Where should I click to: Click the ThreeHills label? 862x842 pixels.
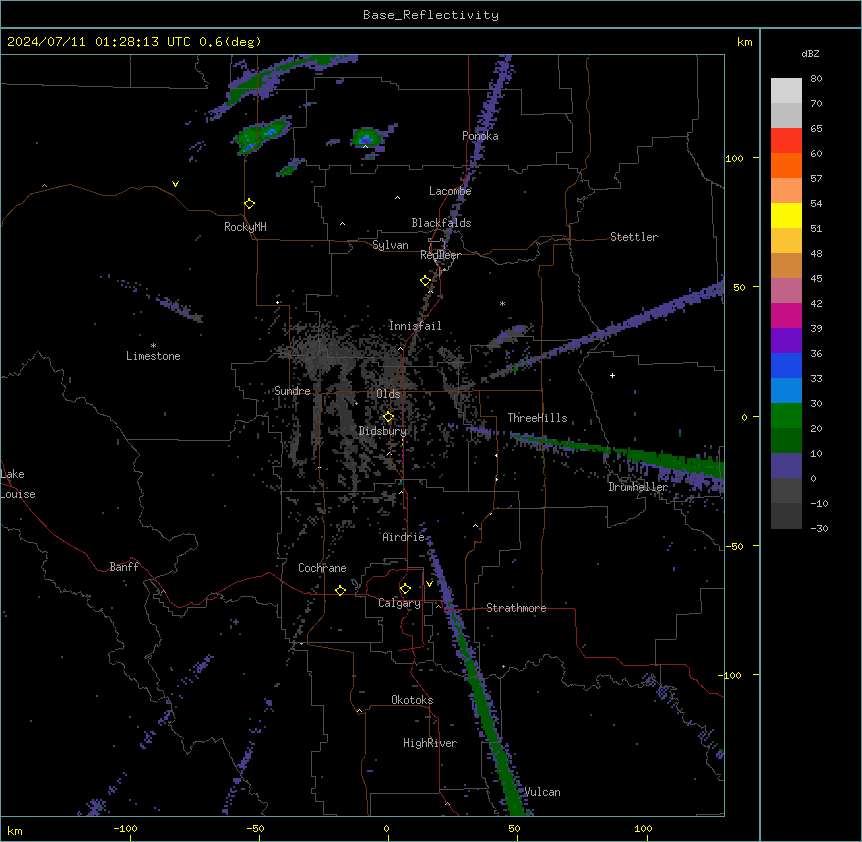click(538, 418)
